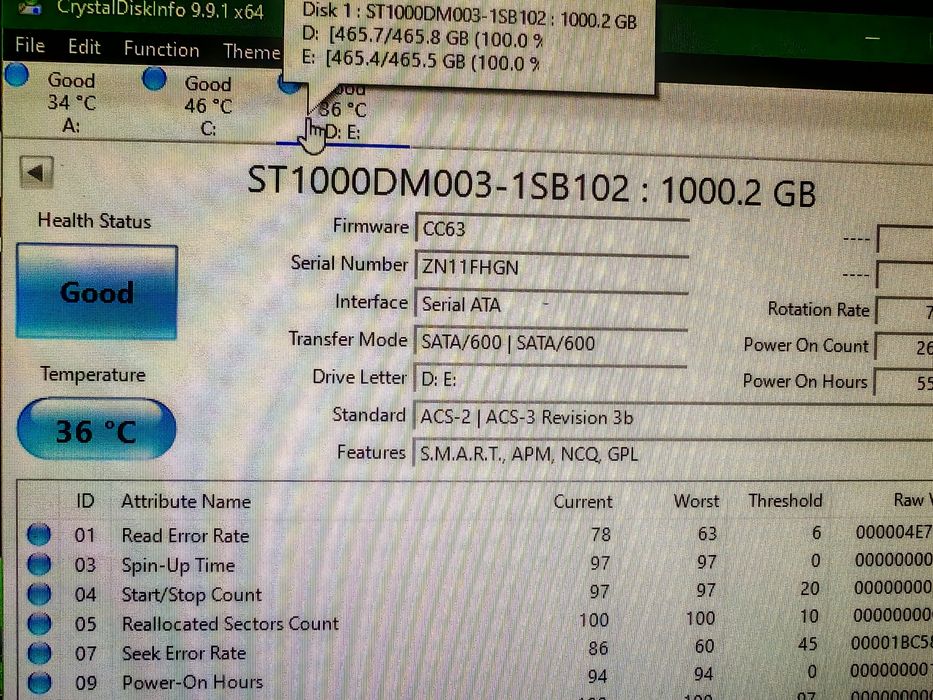
Task: Select the Power-On Hours attribute row text
Action: point(192,682)
